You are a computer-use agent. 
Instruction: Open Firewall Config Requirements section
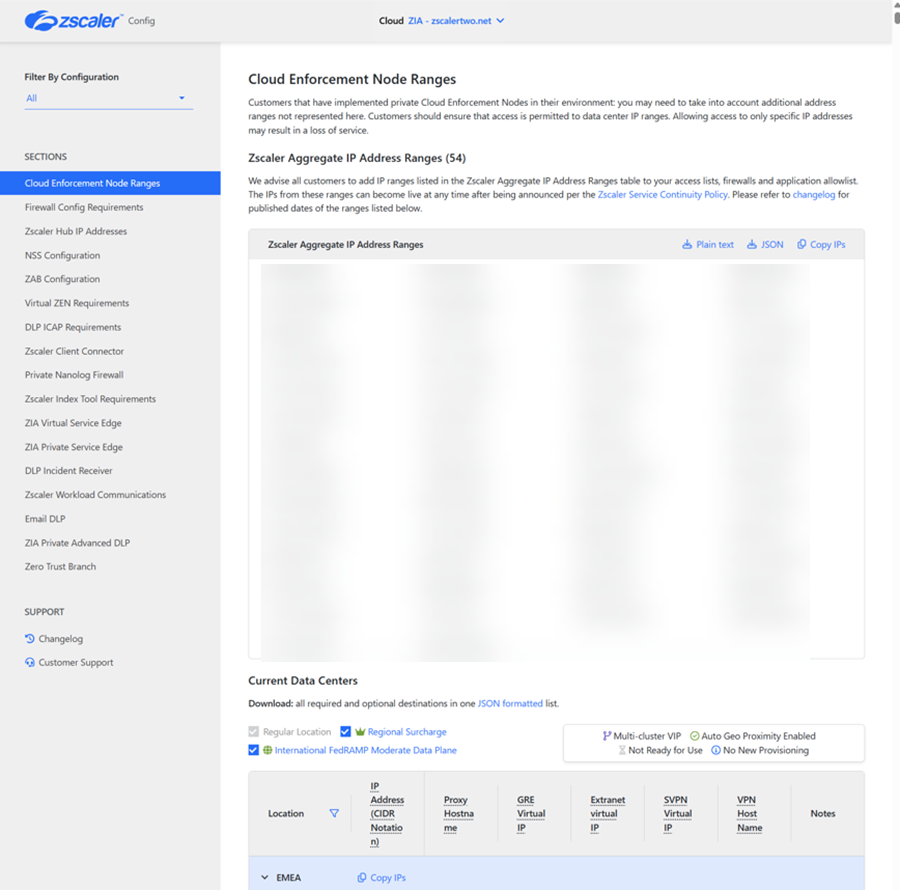click(84, 207)
